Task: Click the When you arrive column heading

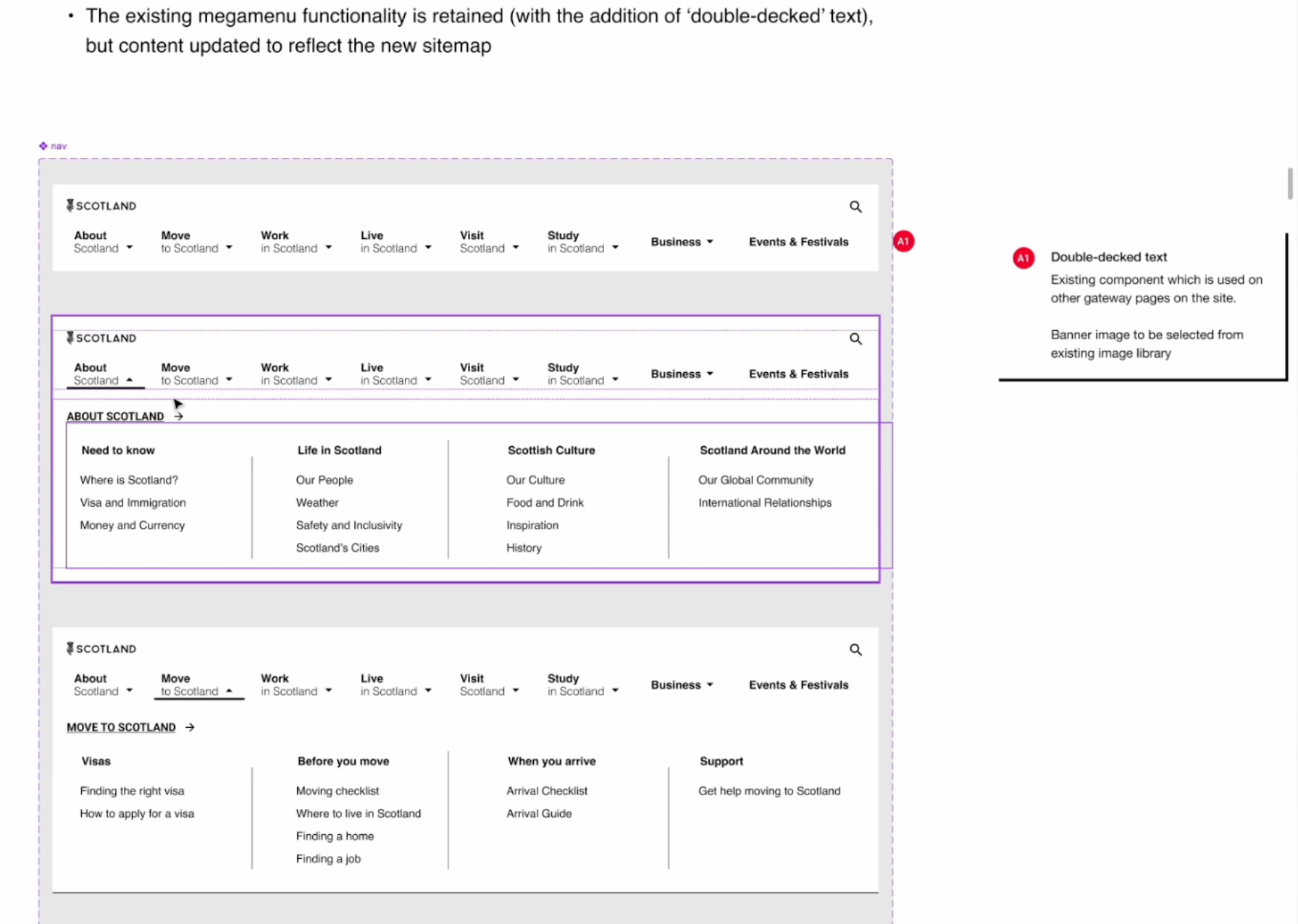Action: (551, 761)
